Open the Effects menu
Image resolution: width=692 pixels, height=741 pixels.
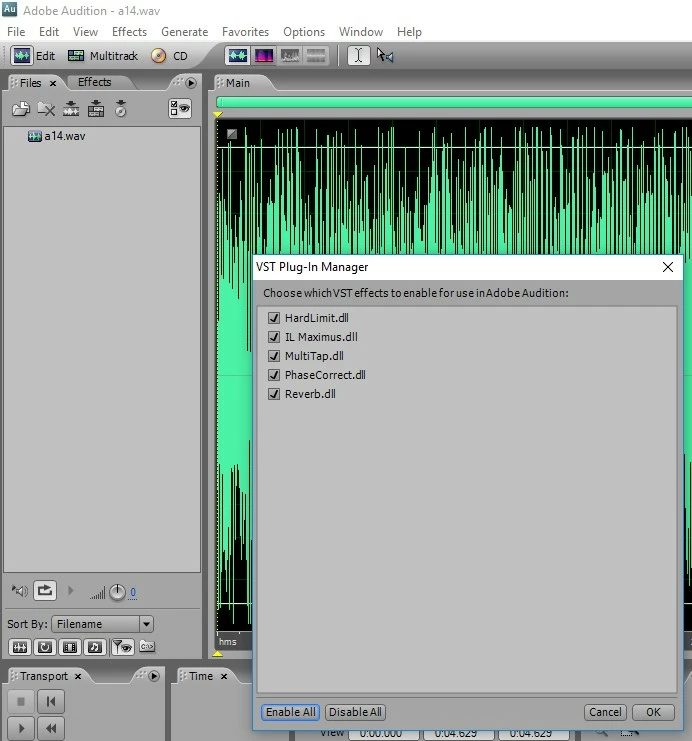click(x=129, y=32)
